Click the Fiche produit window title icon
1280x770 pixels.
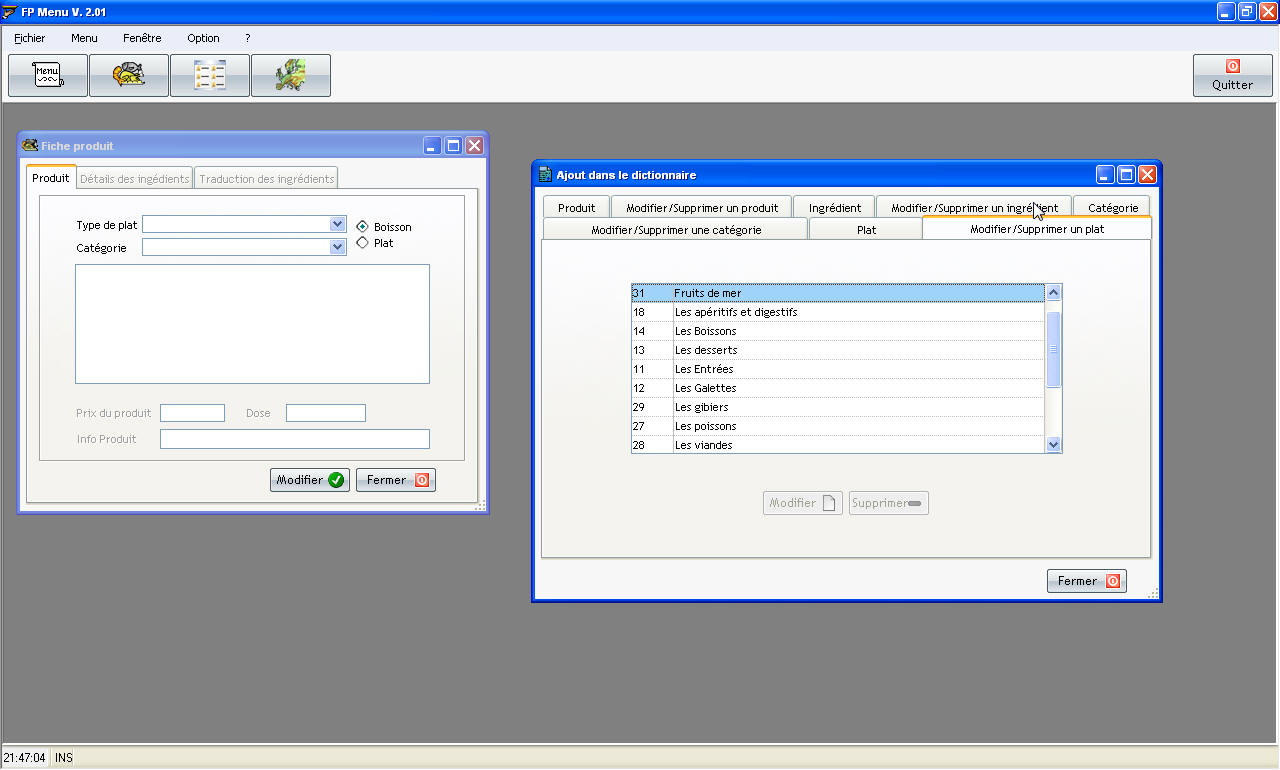pos(30,146)
